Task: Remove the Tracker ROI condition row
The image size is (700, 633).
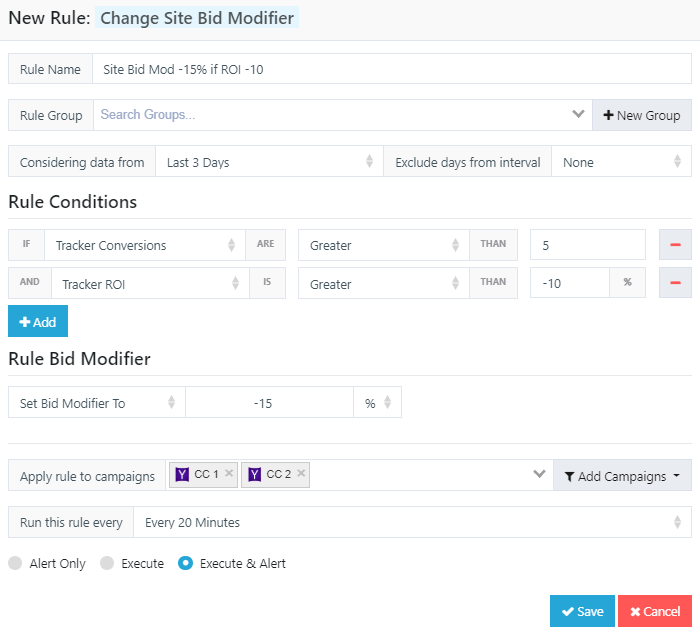Action: (x=675, y=283)
